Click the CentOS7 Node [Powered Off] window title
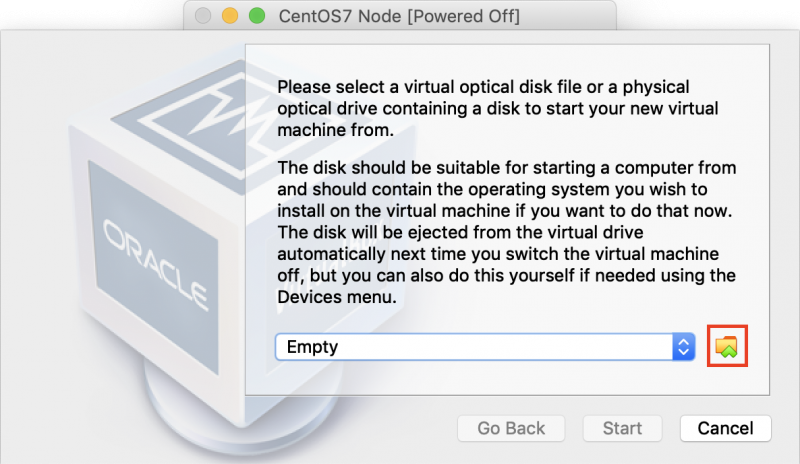800x464 pixels. (399, 16)
